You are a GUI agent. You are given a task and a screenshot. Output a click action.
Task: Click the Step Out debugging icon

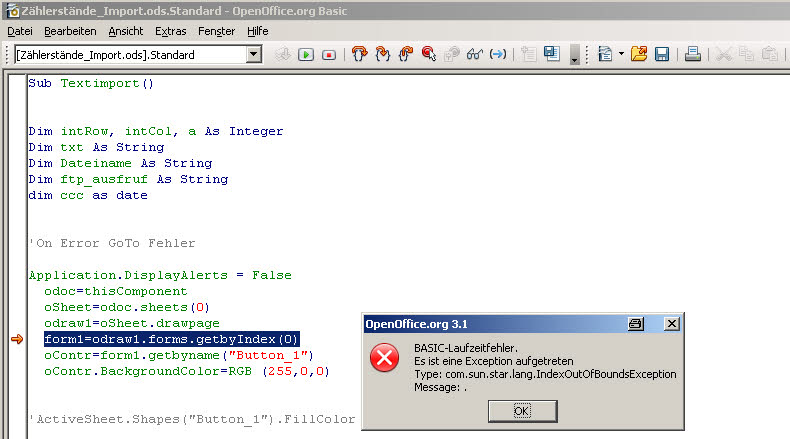pyautogui.click(x=406, y=54)
